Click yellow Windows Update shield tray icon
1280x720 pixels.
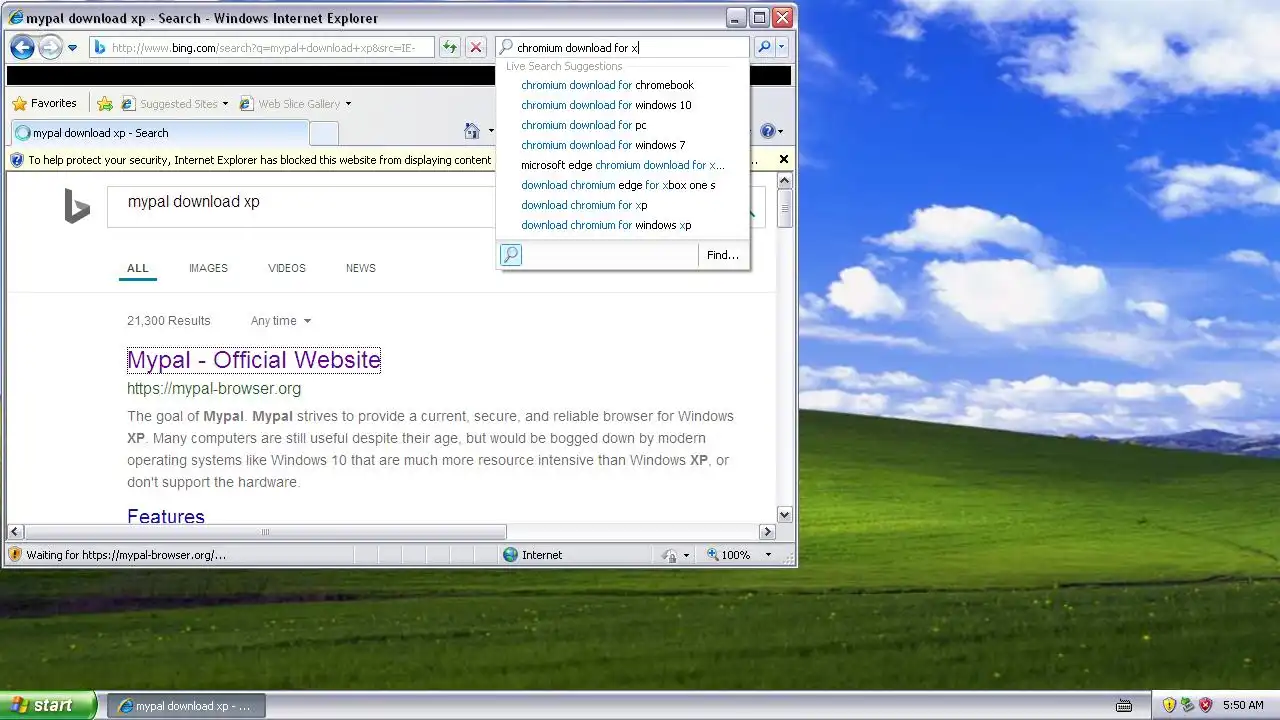coord(1168,705)
